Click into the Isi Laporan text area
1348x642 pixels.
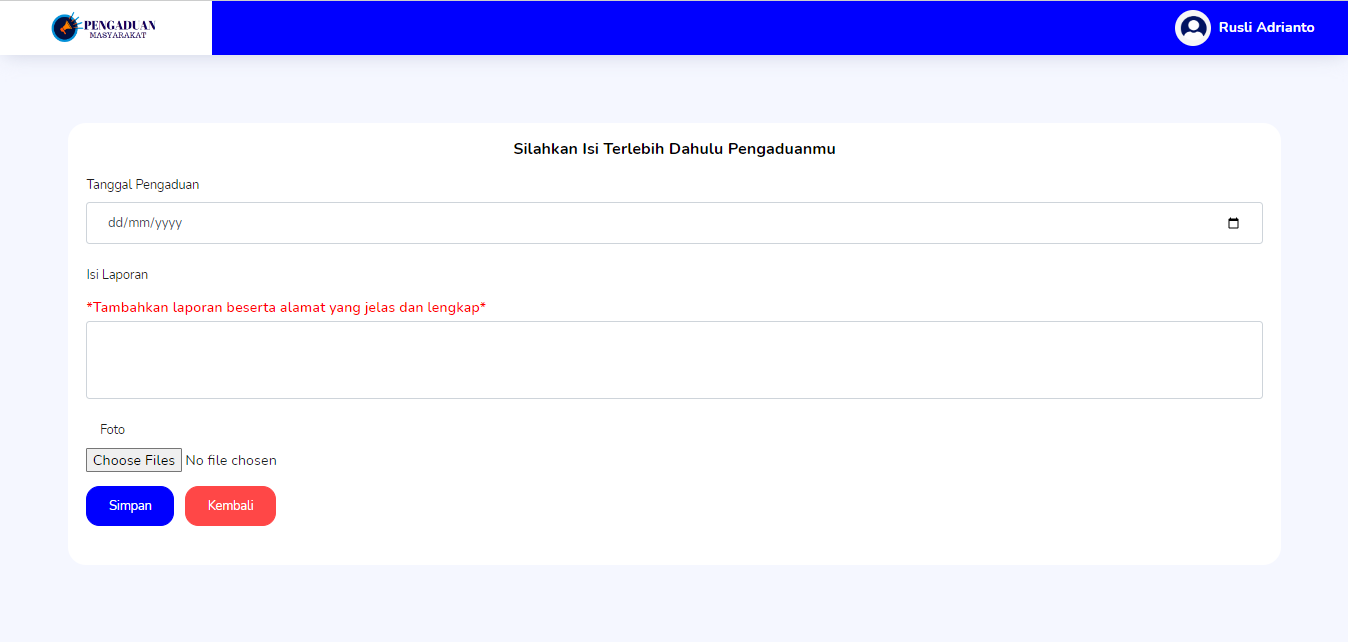[x=674, y=360]
